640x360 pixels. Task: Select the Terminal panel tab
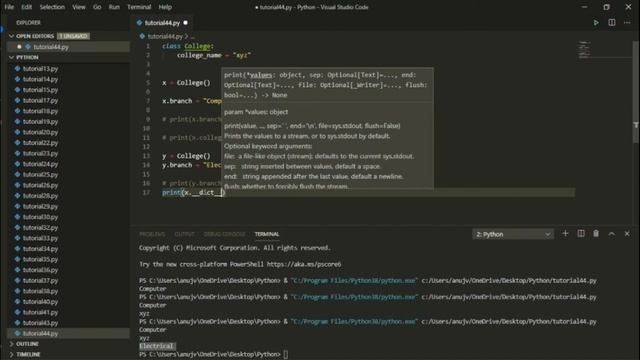click(x=267, y=234)
